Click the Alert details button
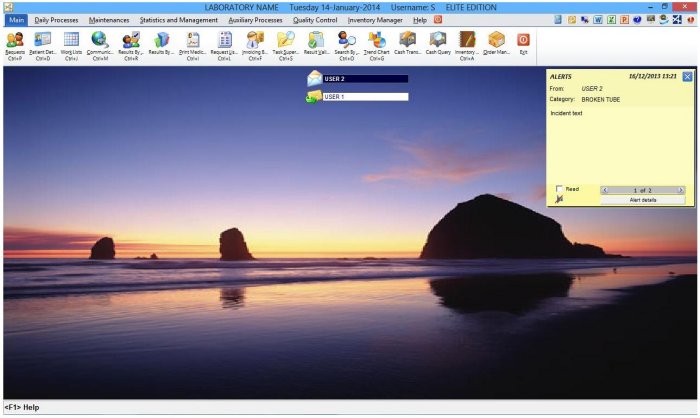 [x=642, y=200]
